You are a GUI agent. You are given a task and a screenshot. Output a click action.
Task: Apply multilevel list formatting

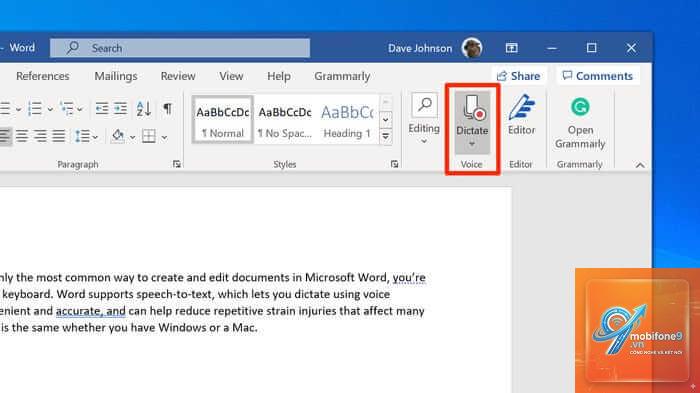click(67, 109)
